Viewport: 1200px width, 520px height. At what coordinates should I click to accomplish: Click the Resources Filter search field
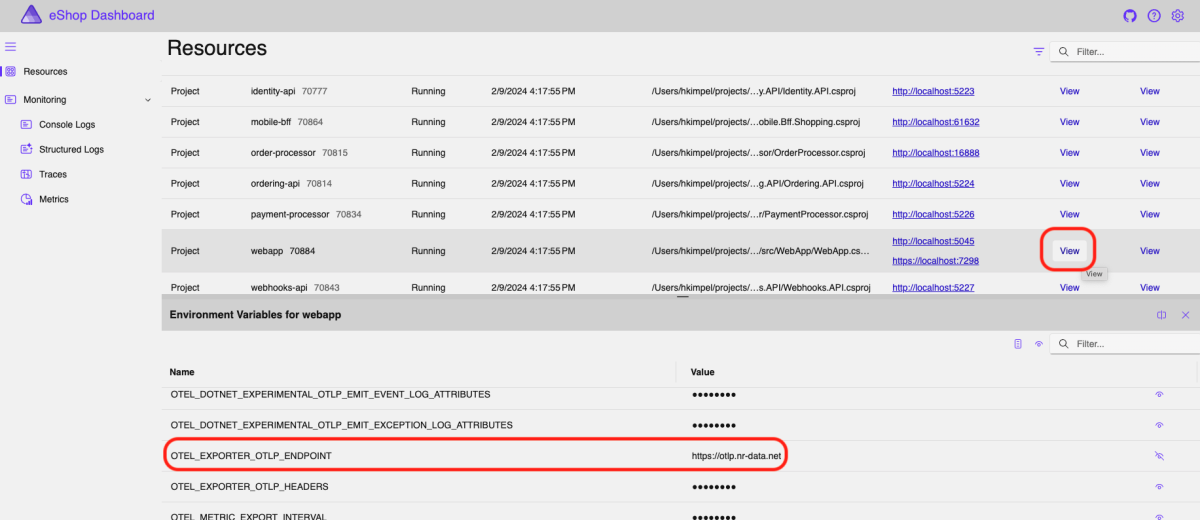coord(1130,52)
